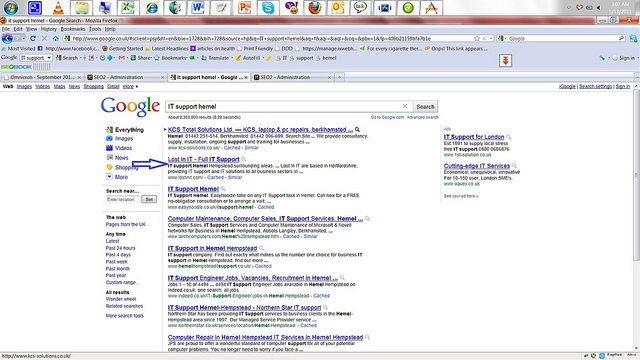Click the Google Toolbar wrench settings icon
Image resolution: width=640 pixels, height=360 pixels.
(602, 58)
